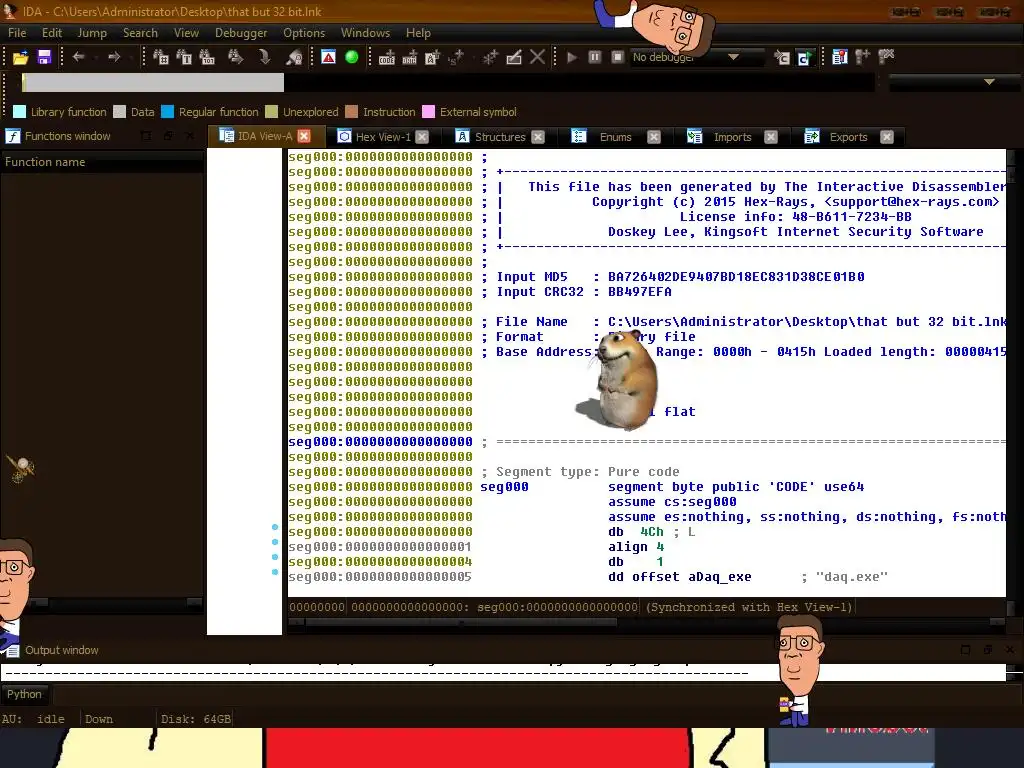Click the Regular function color swatch
This screenshot has width=1024, height=768.
point(167,112)
